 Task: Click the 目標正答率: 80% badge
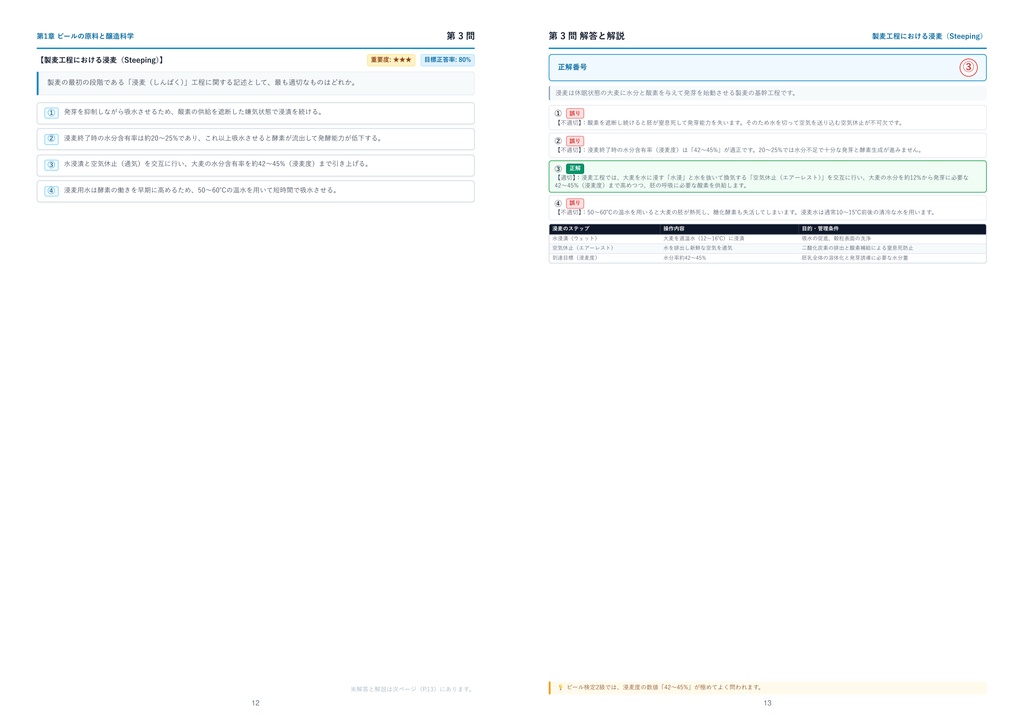pyautogui.click(x=447, y=60)
